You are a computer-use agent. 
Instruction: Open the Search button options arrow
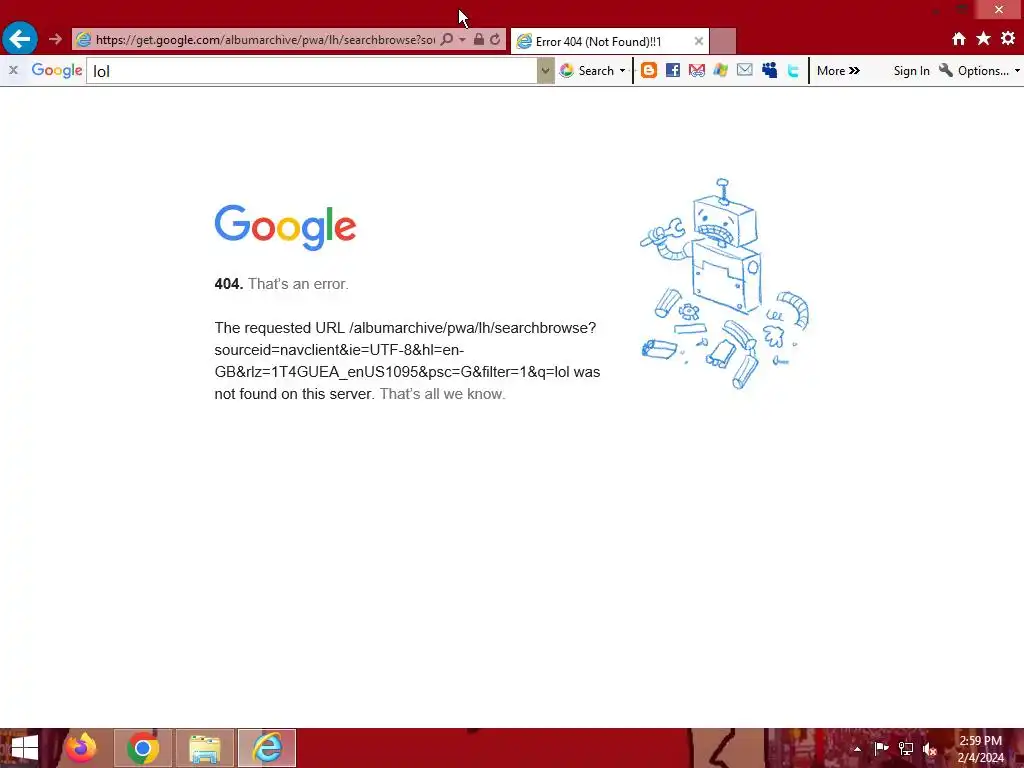(622, 71)
